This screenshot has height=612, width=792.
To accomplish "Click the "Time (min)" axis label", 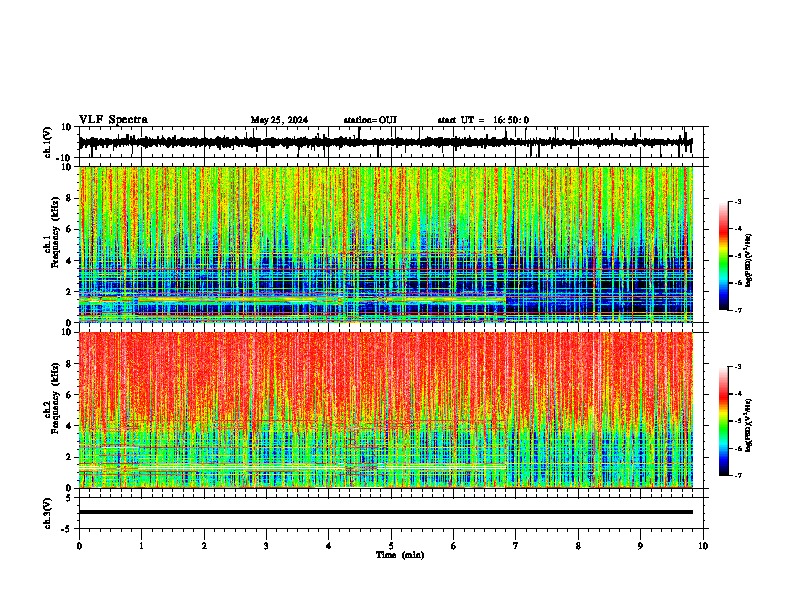I will 400,555.
